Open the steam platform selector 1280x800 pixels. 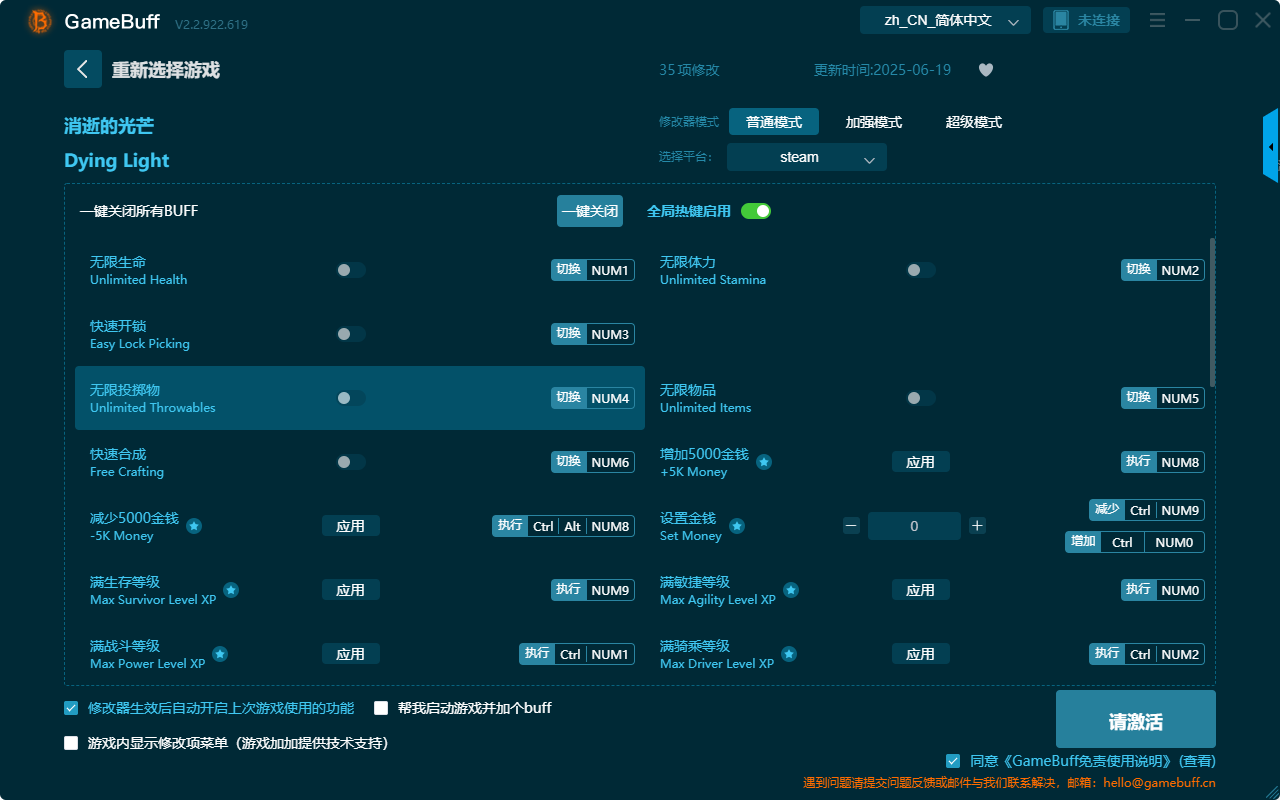pyautogui.click(x=806, y=157)
